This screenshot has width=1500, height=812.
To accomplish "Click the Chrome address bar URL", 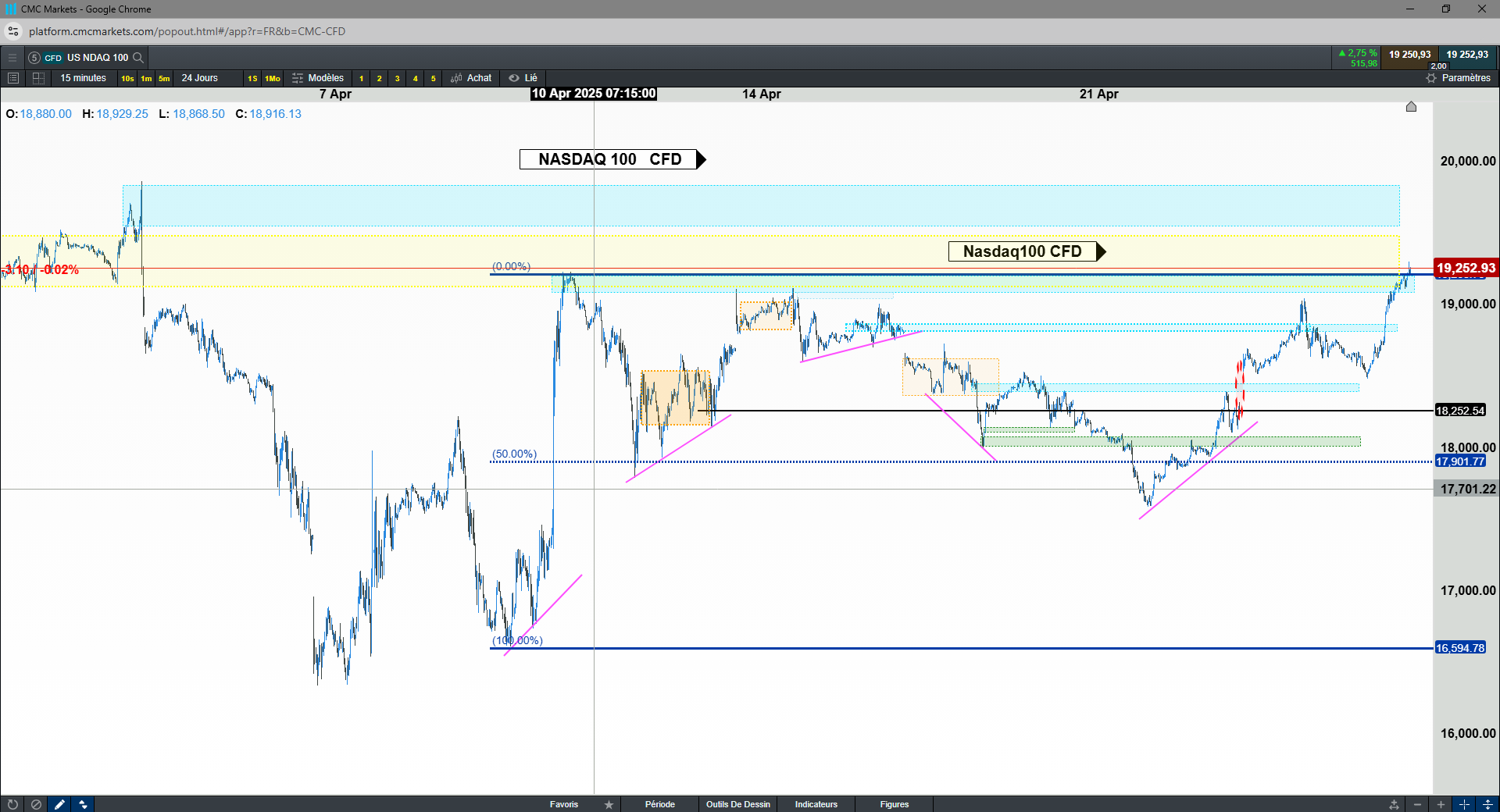I will 187,31.
